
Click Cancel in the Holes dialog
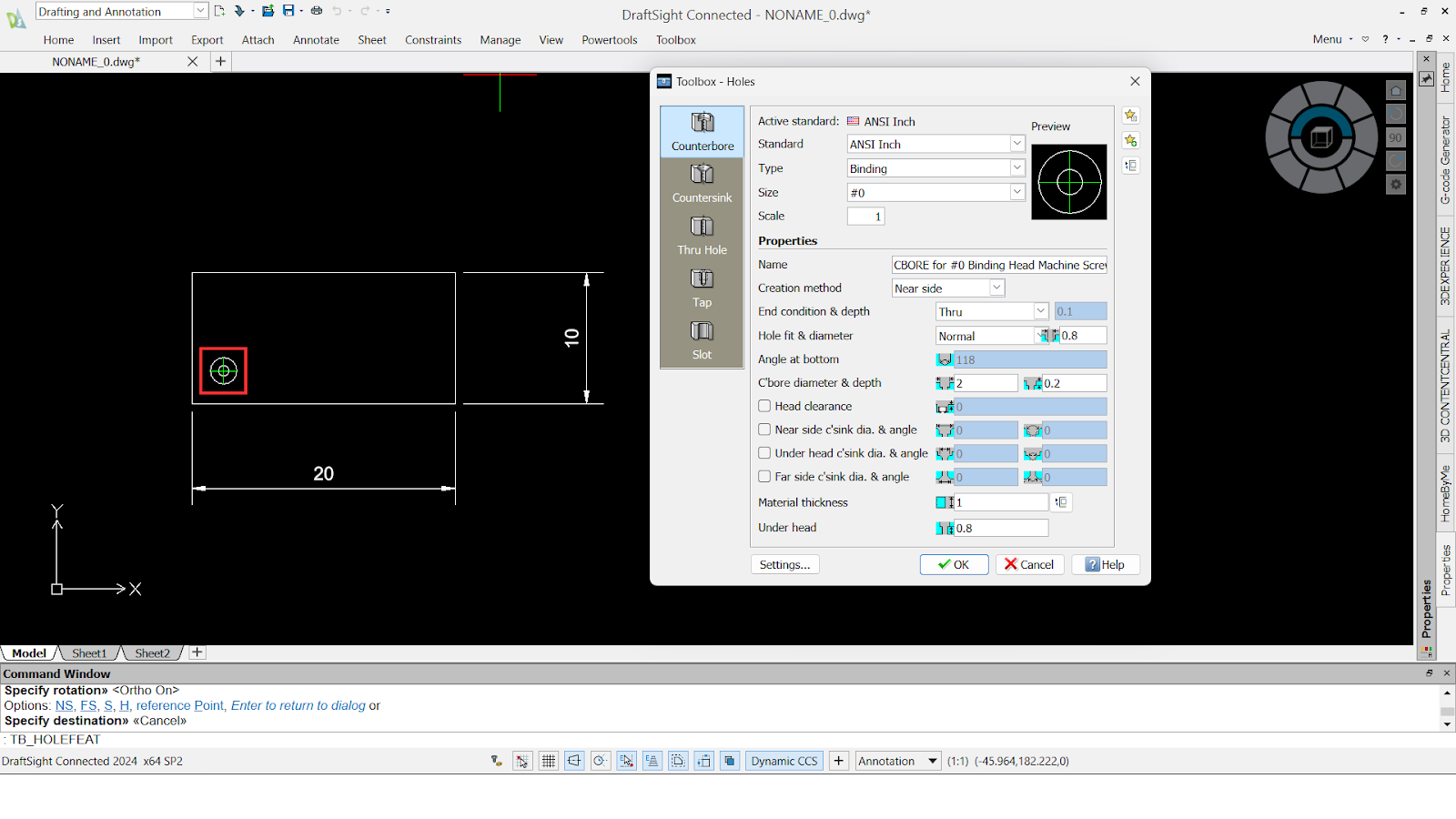[1029, 564]
